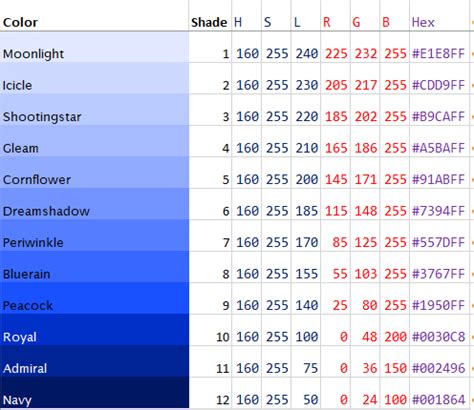Click shade number 10 cell
The height and width of the screenshot is (410, 474).
pyautogui.click(x=210, y=330)
